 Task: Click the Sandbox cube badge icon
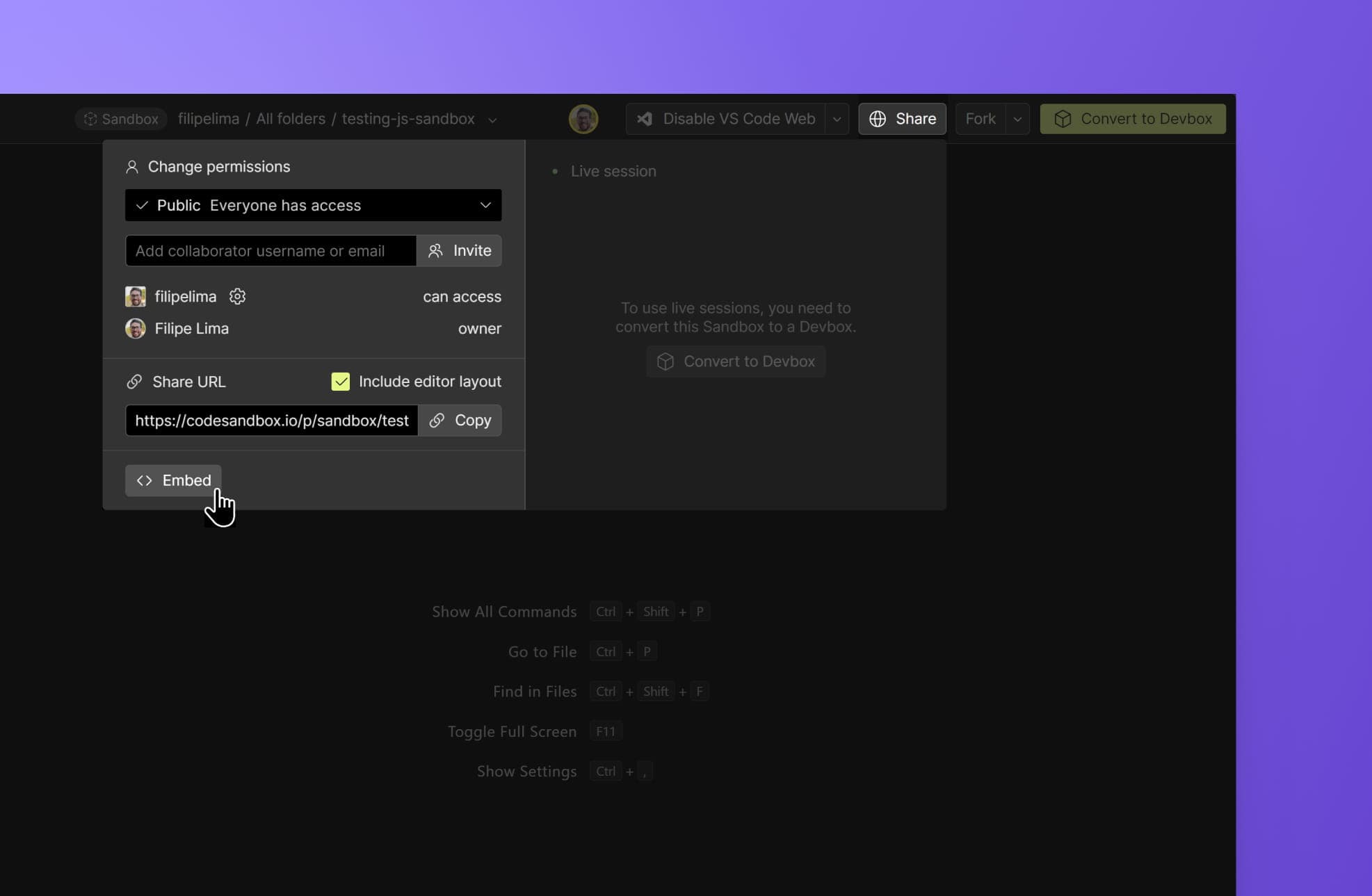coord(91,119)
